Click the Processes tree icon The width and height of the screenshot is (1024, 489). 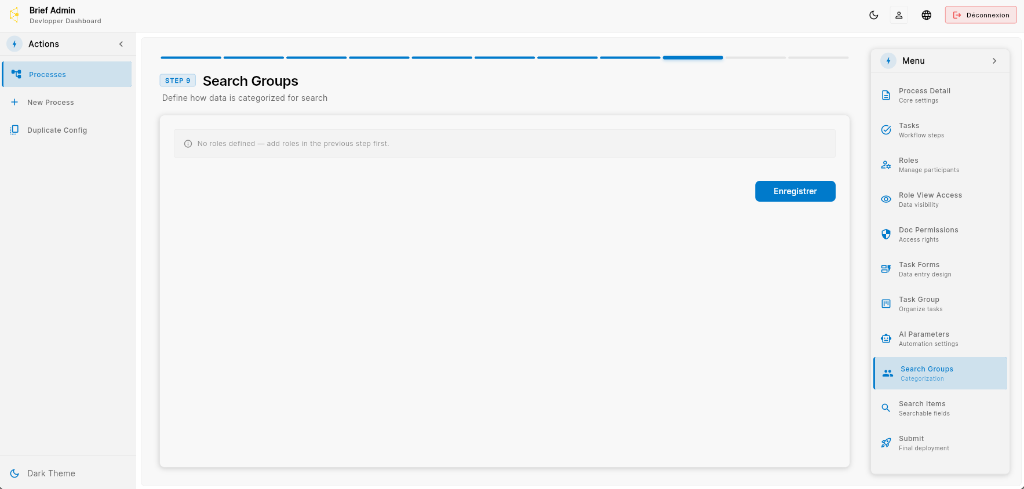(x=16, y=74)
